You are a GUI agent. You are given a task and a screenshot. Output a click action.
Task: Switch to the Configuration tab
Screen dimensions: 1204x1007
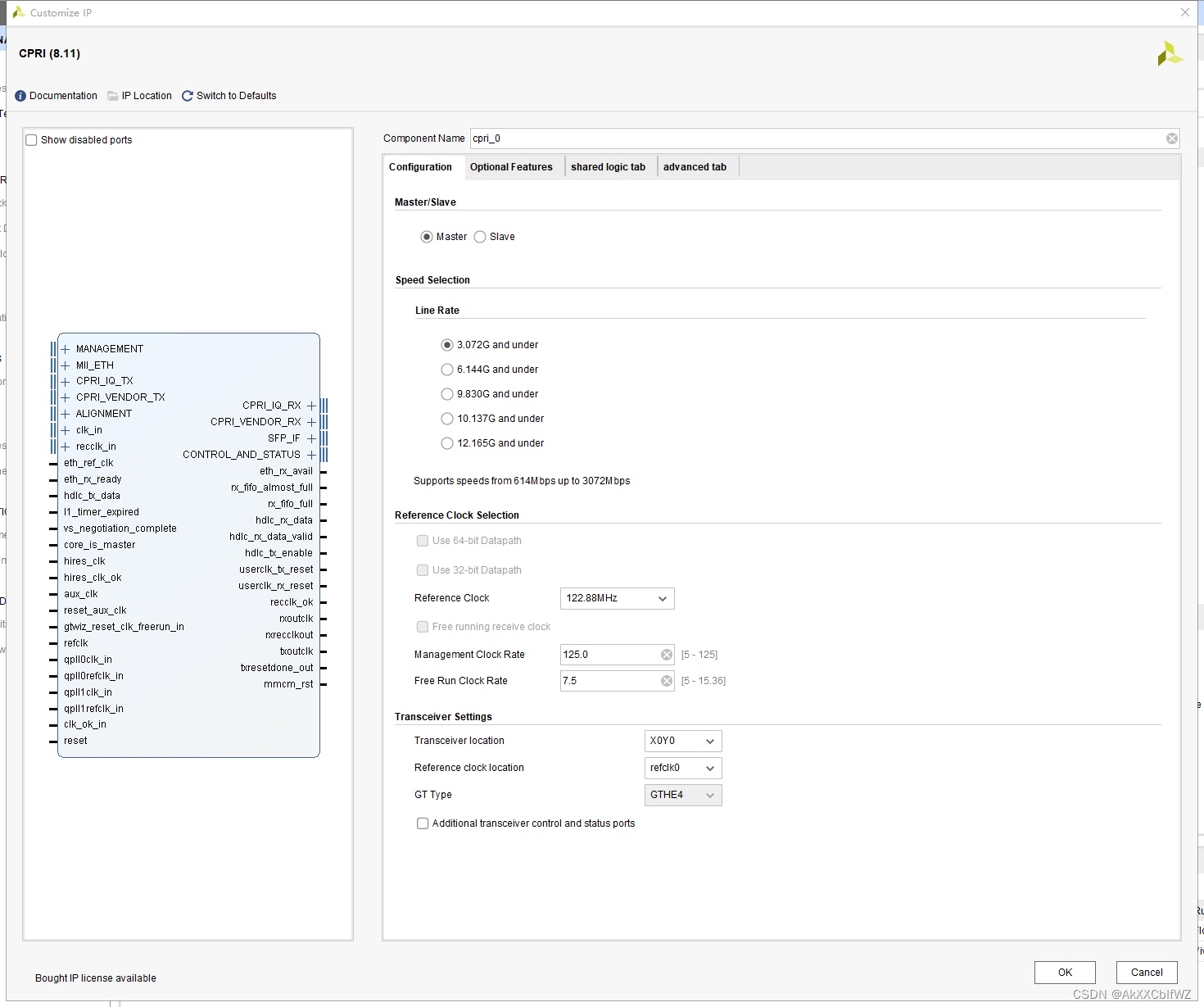420,167
